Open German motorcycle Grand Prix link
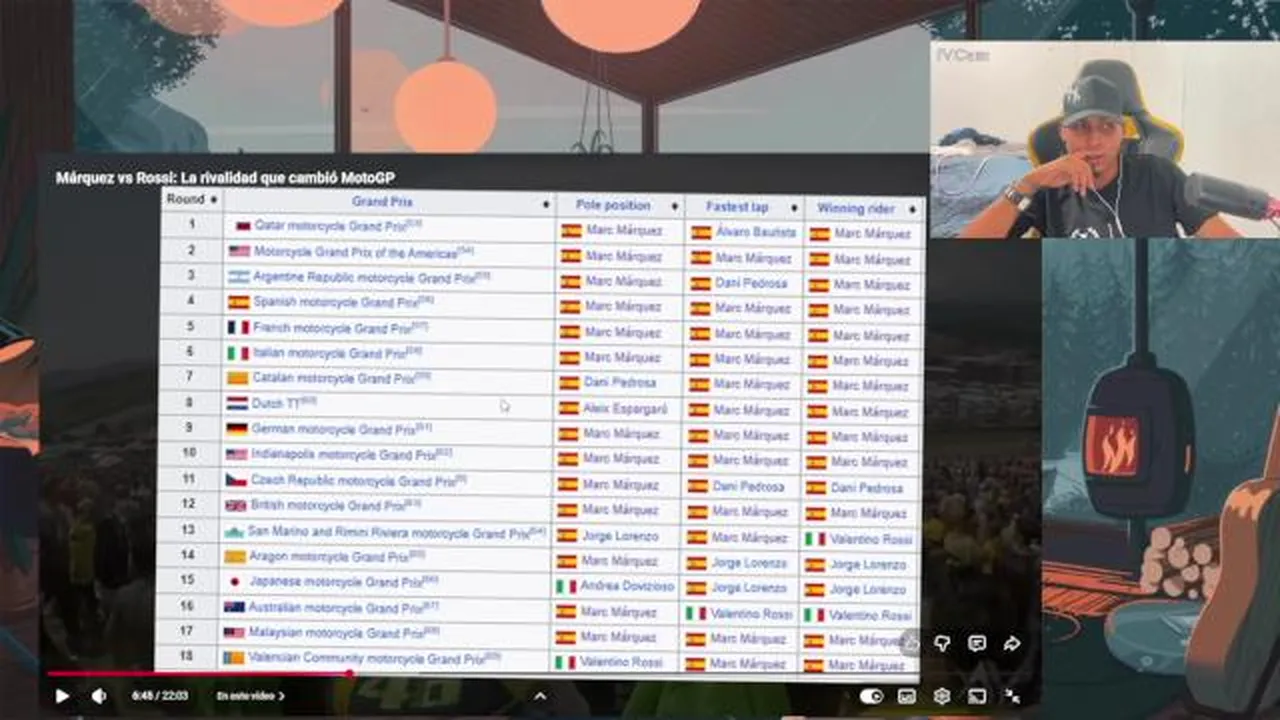1280x720 pixels. (333, 429)
